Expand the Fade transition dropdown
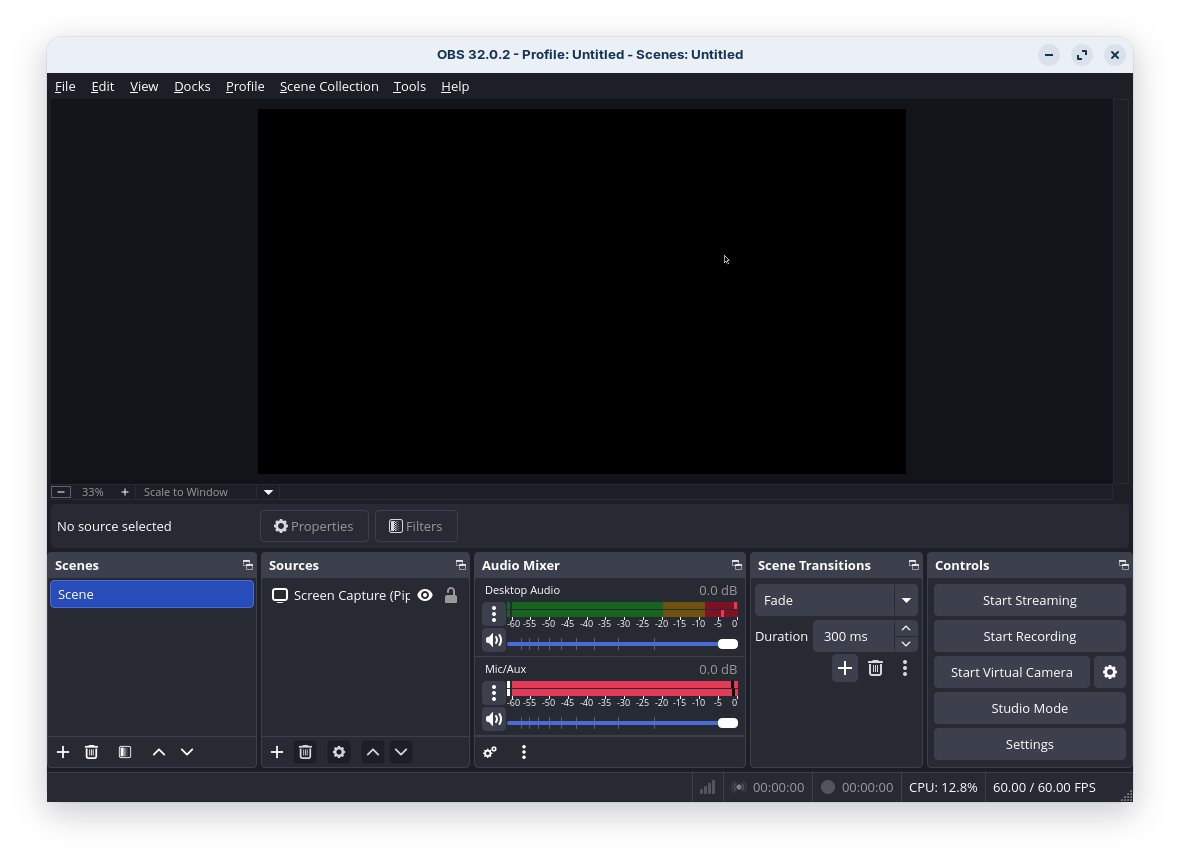 (x=906, y=600)
